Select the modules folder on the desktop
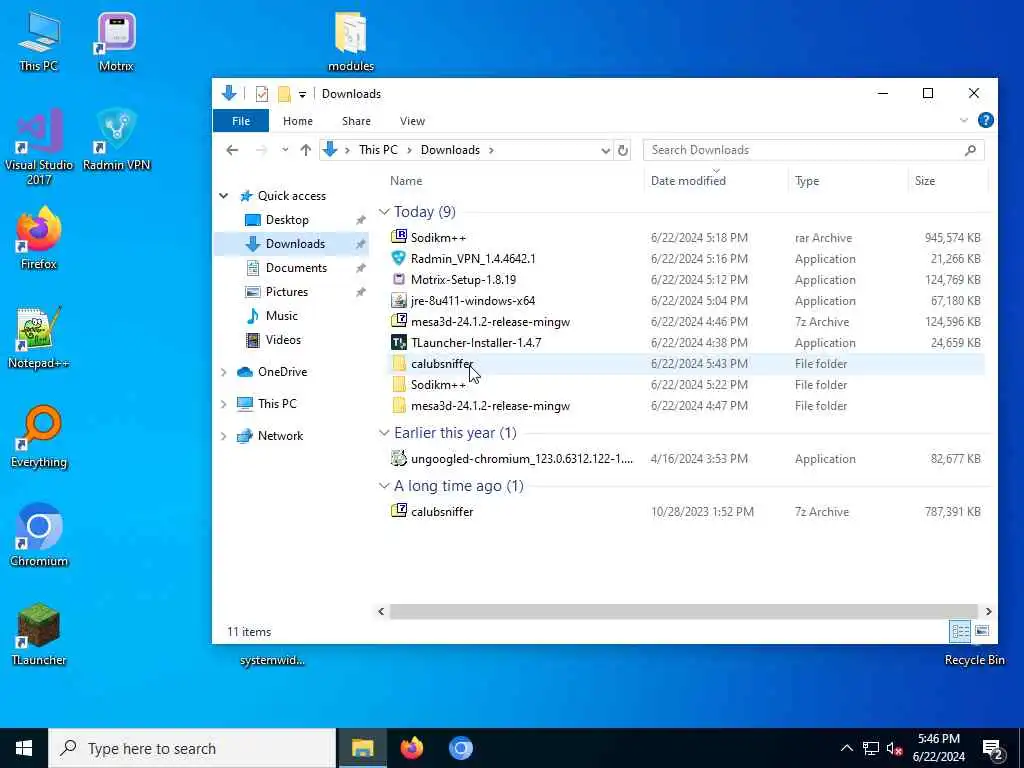1024x768 pixels. (x=351, y=40)
